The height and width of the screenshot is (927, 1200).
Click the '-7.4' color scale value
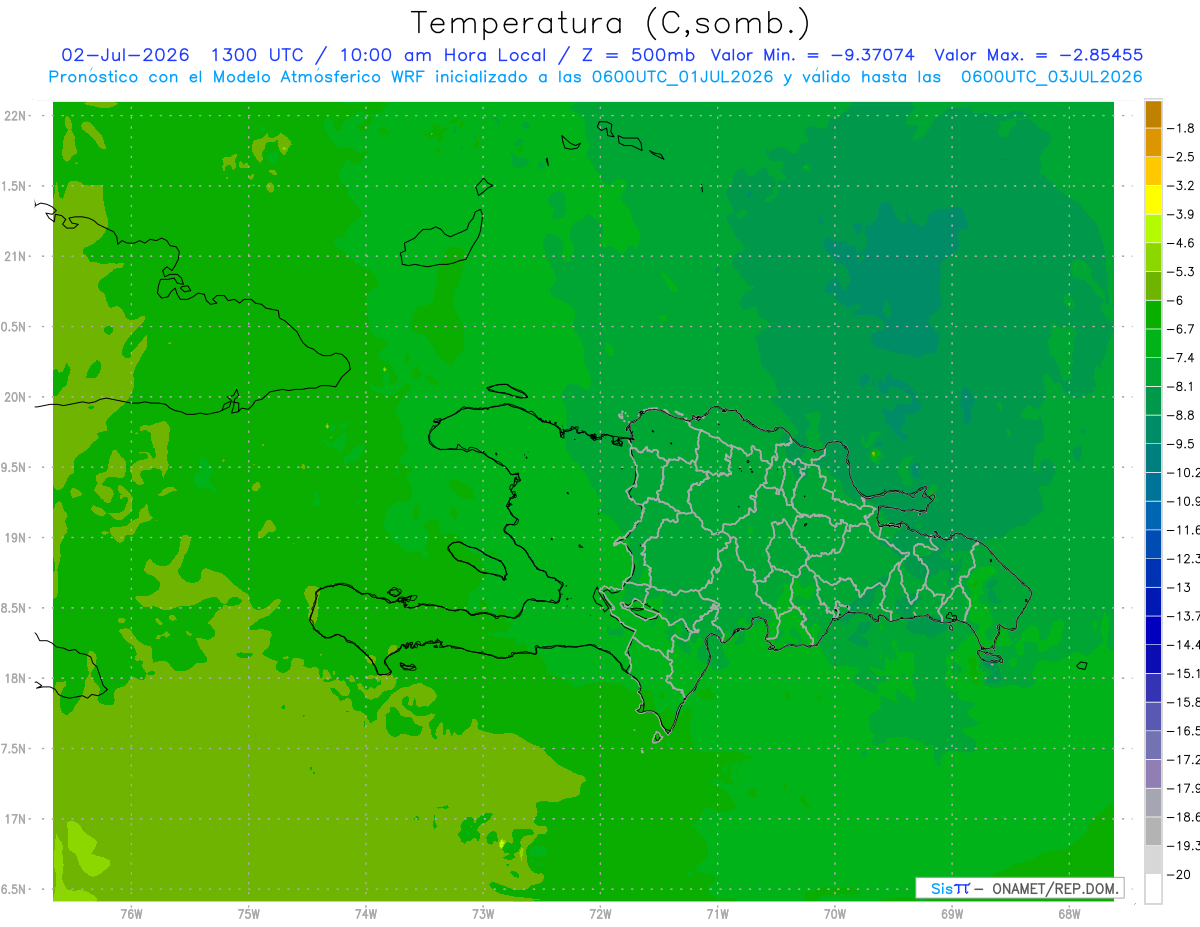(1182, 358)
